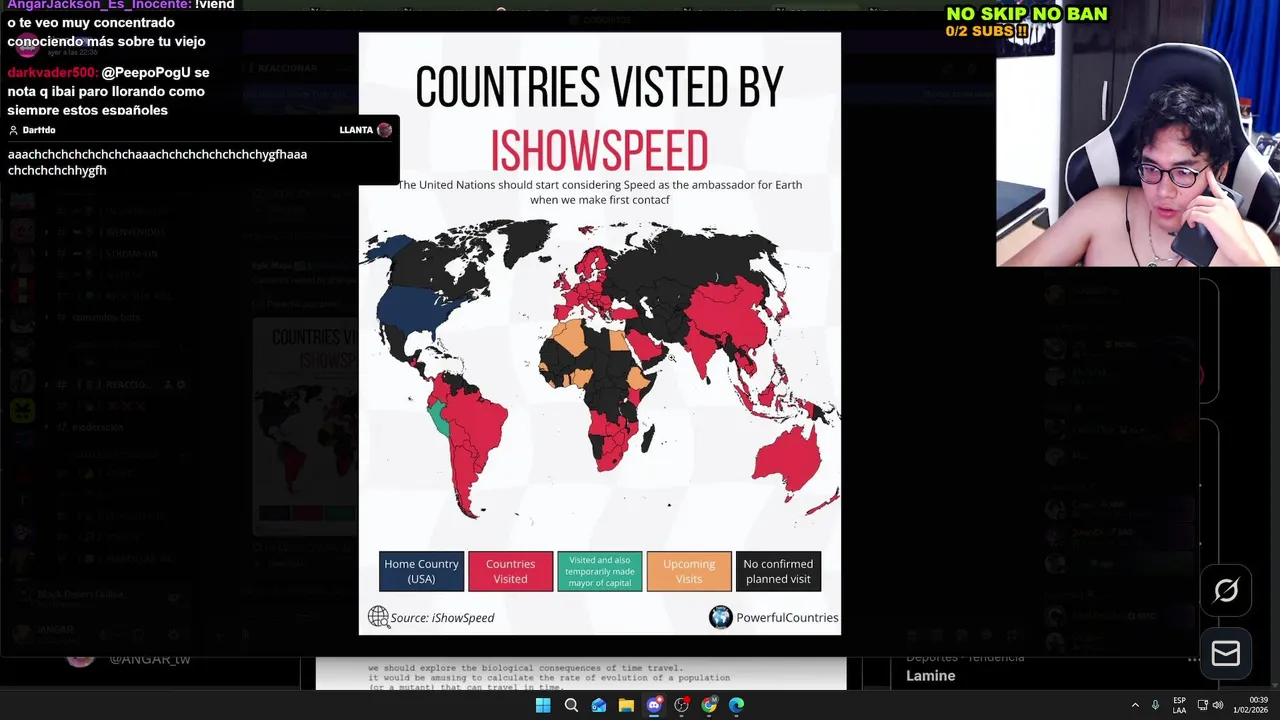
Task: Open the volume speaker tray icon
Action: [1218, 705]
